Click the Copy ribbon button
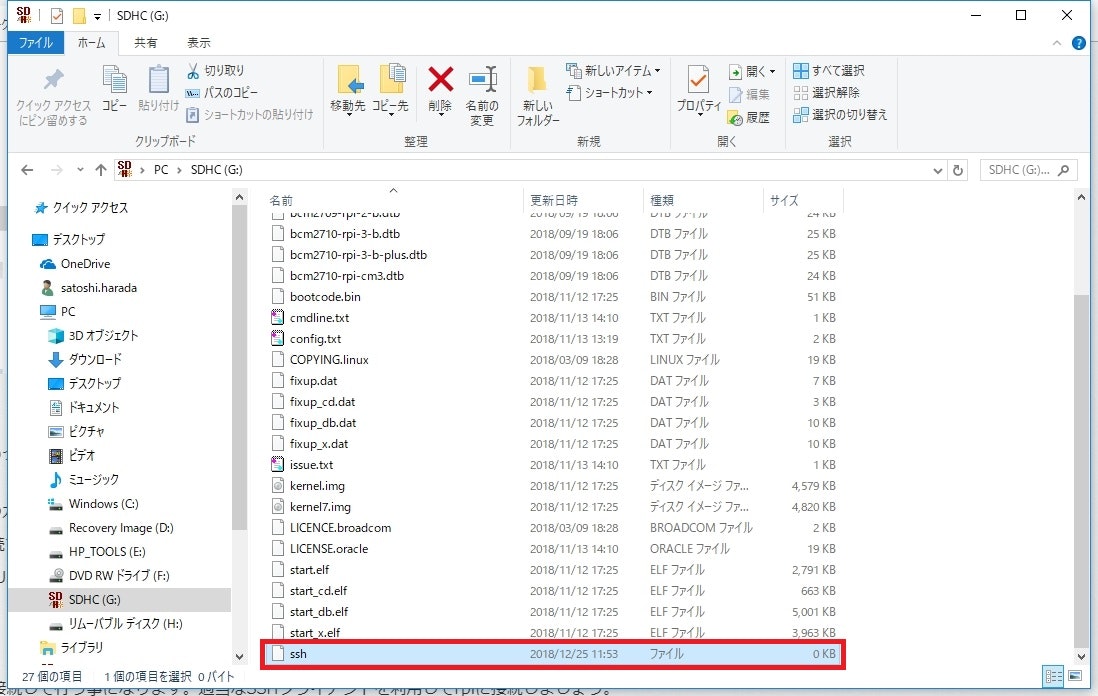This screenshot has height=696, width=1098. (114, 88)
